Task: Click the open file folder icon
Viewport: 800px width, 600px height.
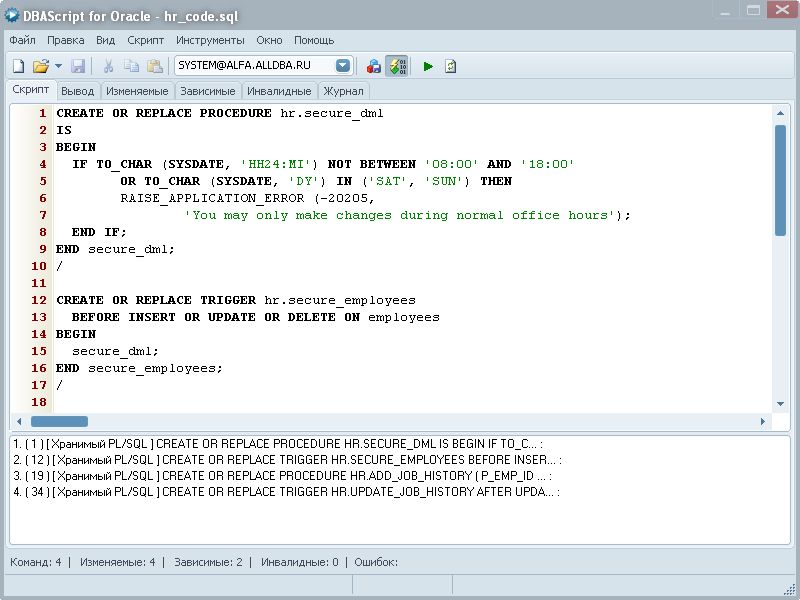Action: tap(40, 66)
